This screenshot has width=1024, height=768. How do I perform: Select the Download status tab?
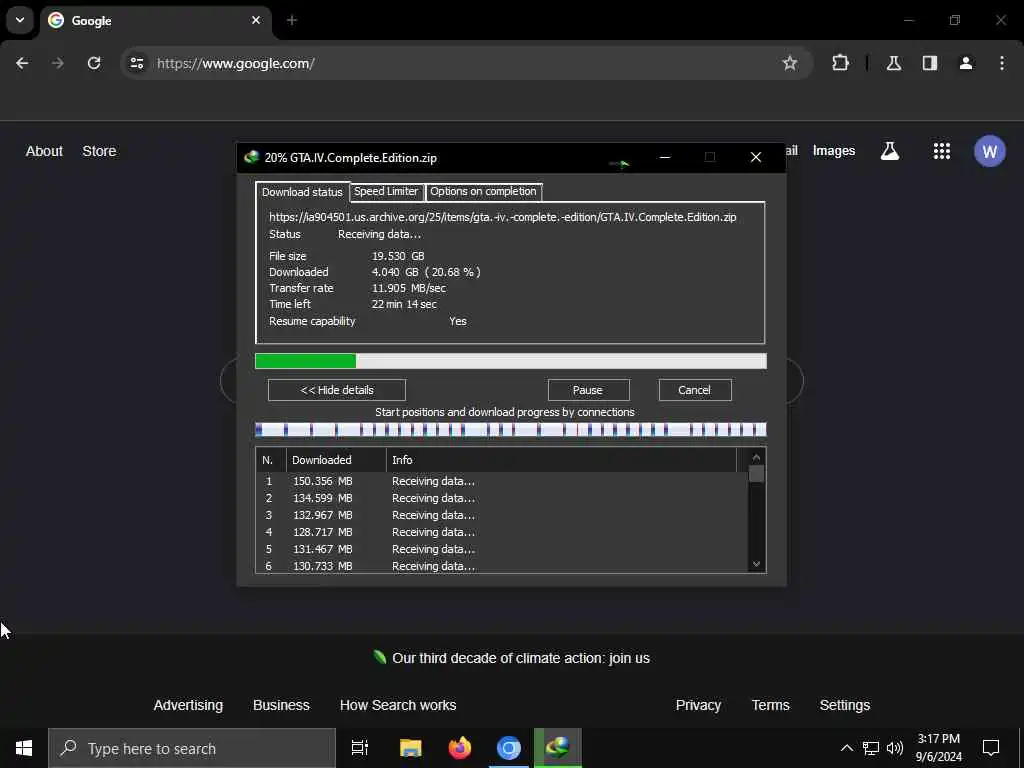[x=302, y=192]
